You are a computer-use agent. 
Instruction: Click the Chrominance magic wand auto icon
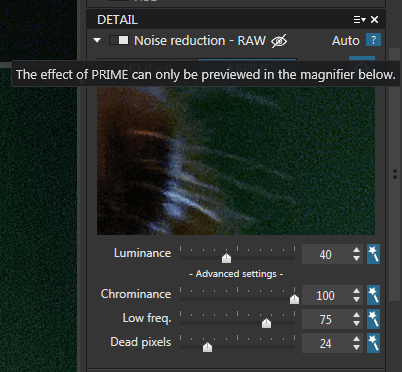pos(373,295)
